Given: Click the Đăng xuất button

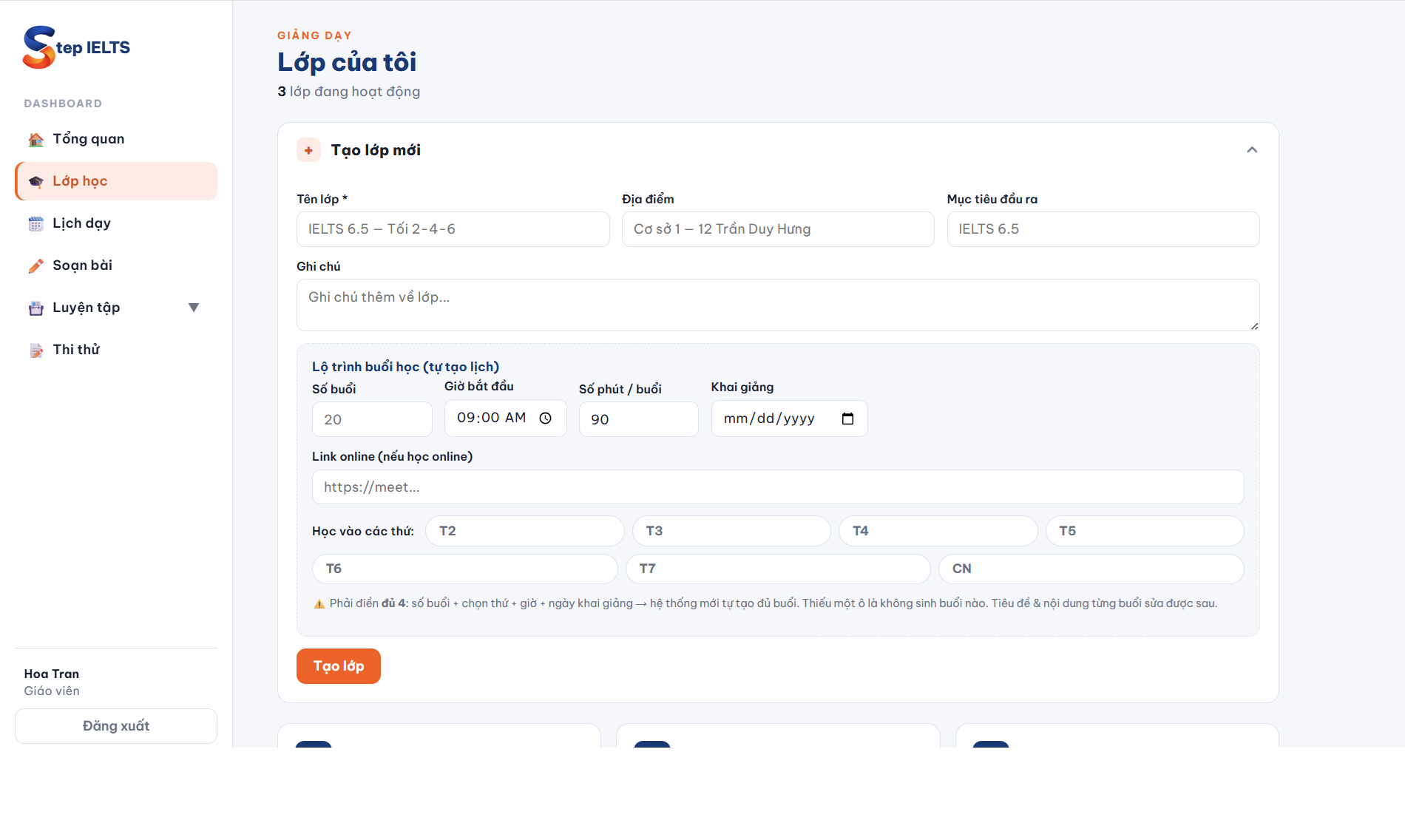Looking at the screenshot, I should (x=116, y=726).
